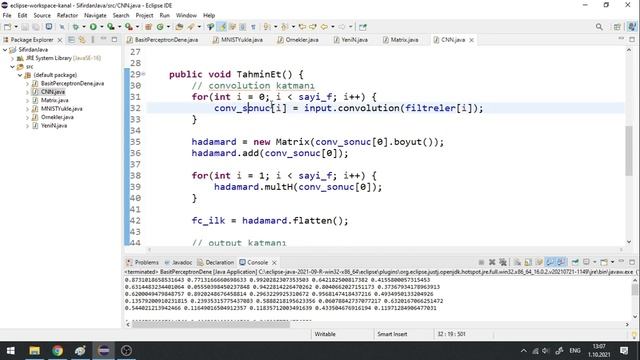Select Matrix.java in Package Explorer

(x=54, y=100)
